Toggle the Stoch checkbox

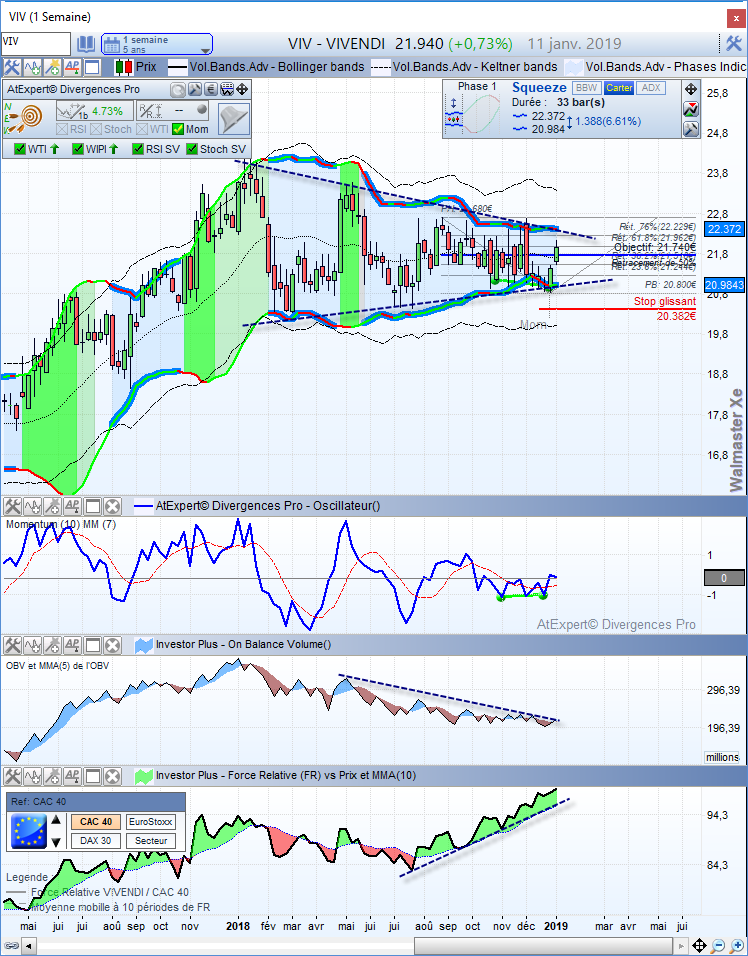[96, 129]
